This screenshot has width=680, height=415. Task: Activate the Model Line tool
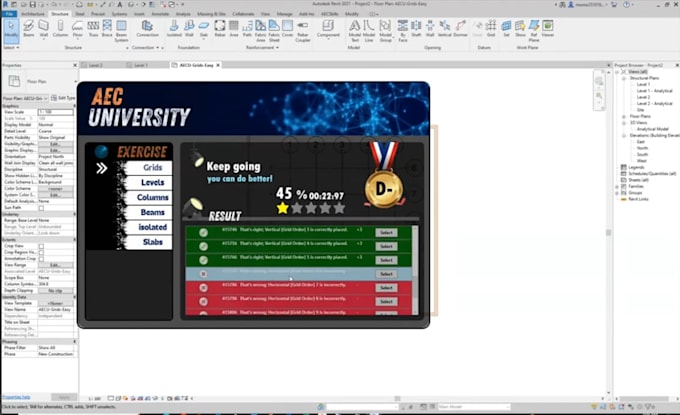tap(369, 30)
